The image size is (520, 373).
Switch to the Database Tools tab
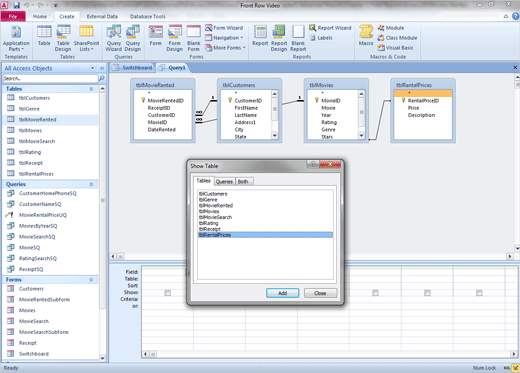point(148,16)
